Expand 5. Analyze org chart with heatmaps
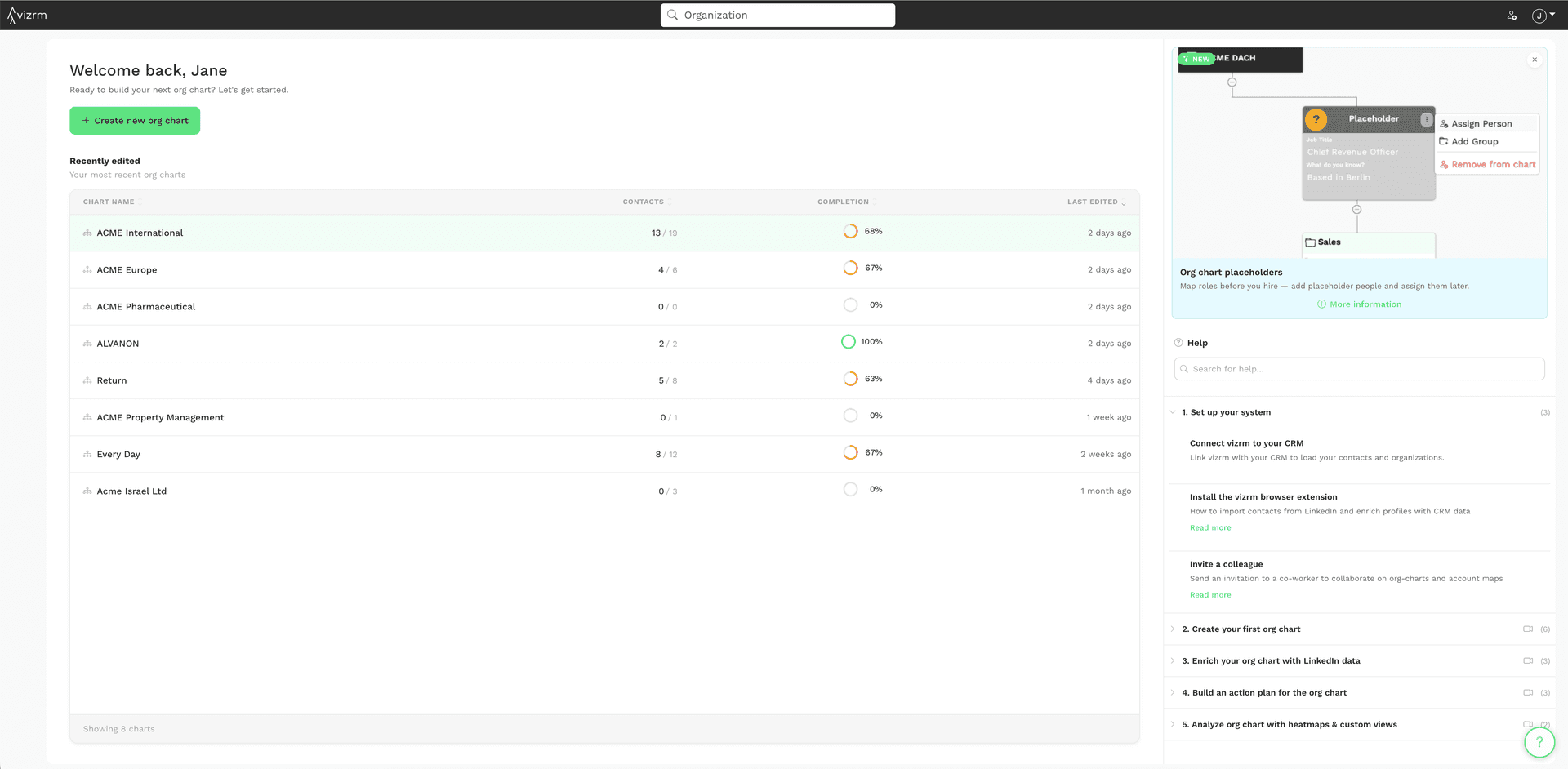This screenshot has width=1568, height=769. pos(1359,725)
